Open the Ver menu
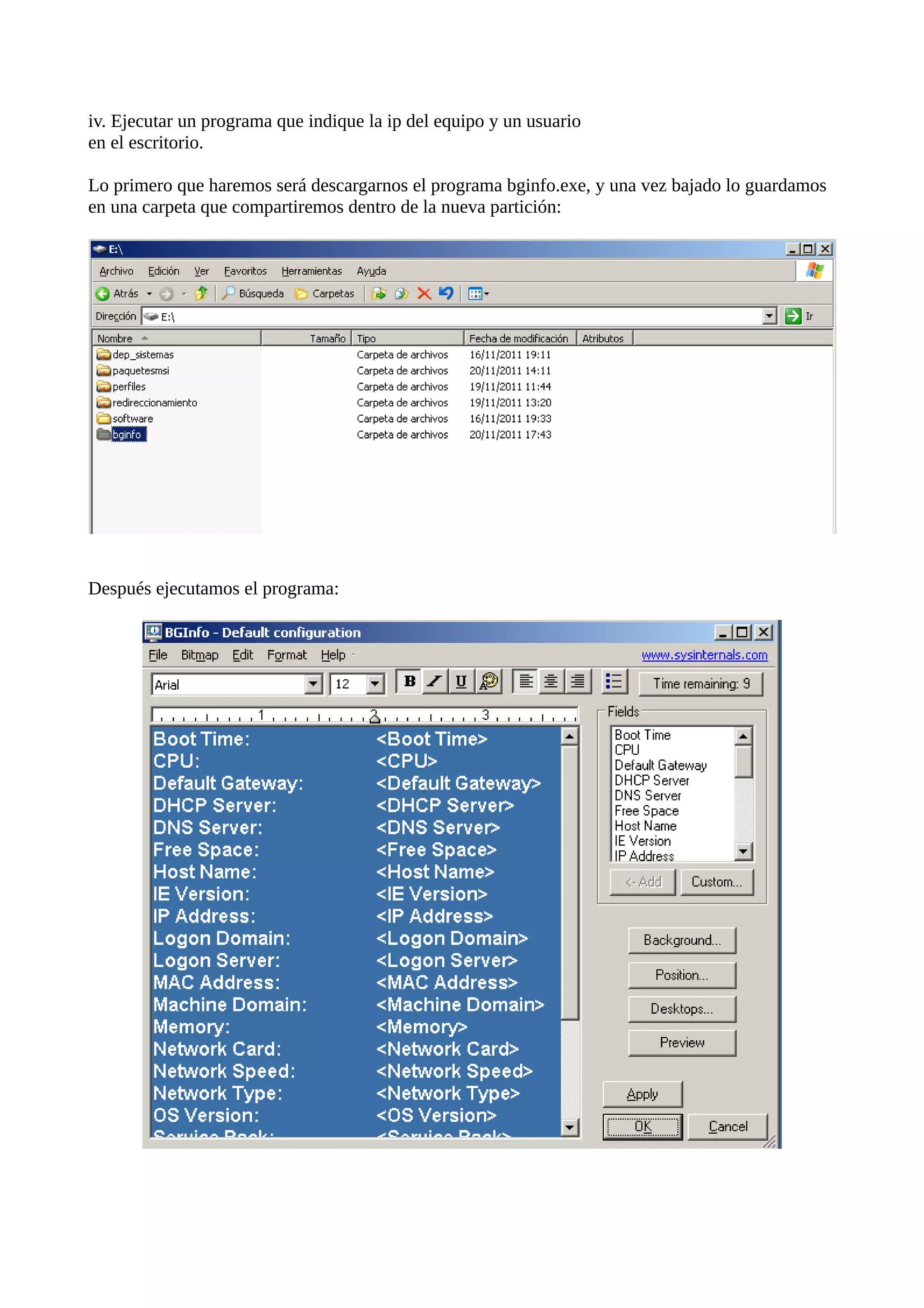924x1308 pixels. [x=202, y=271]
